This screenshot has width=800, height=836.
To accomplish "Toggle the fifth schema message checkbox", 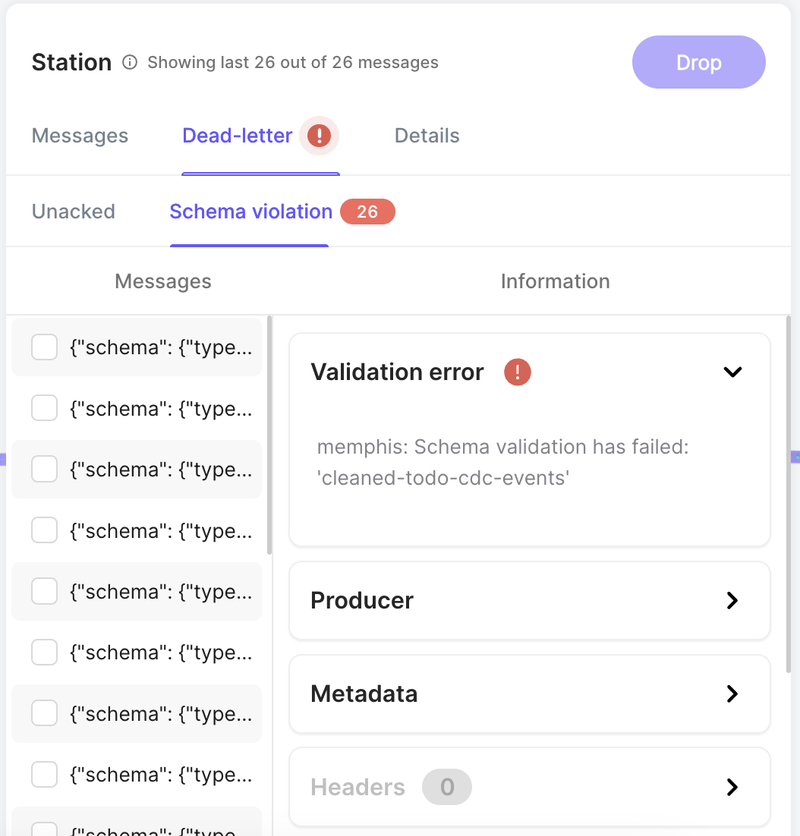I will (44, 591).
